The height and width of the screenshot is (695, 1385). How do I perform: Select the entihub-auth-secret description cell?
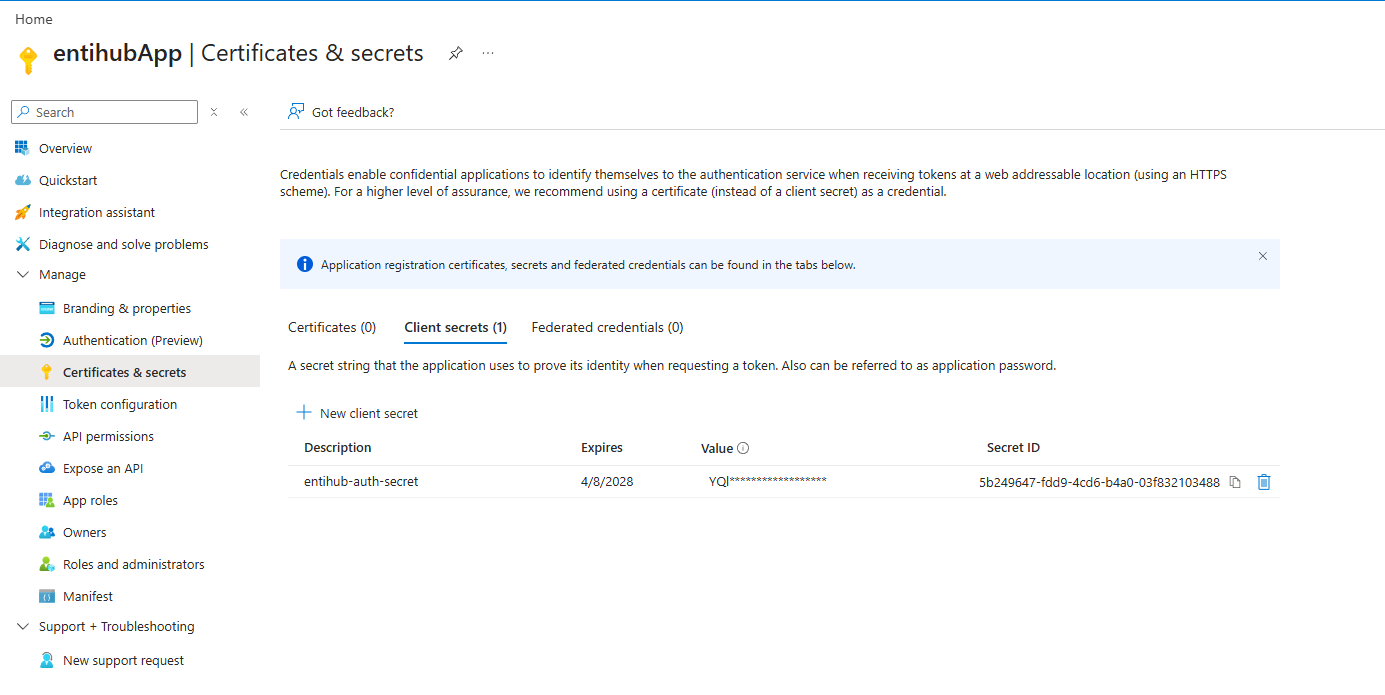point(361,481)
